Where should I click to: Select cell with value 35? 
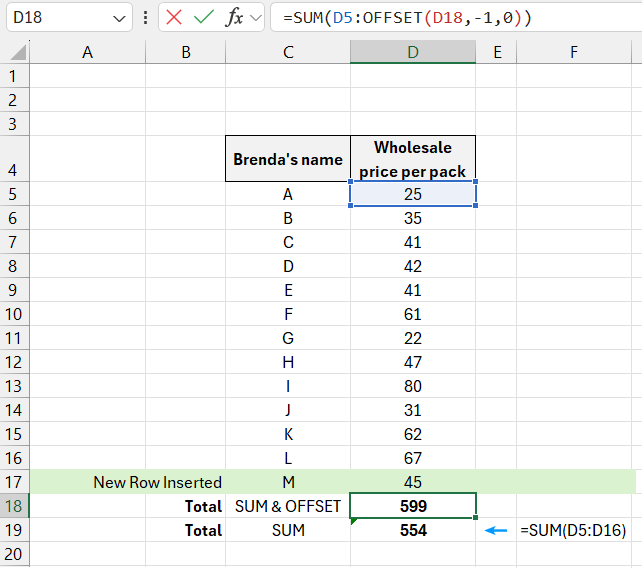click(x=413, y=218)
